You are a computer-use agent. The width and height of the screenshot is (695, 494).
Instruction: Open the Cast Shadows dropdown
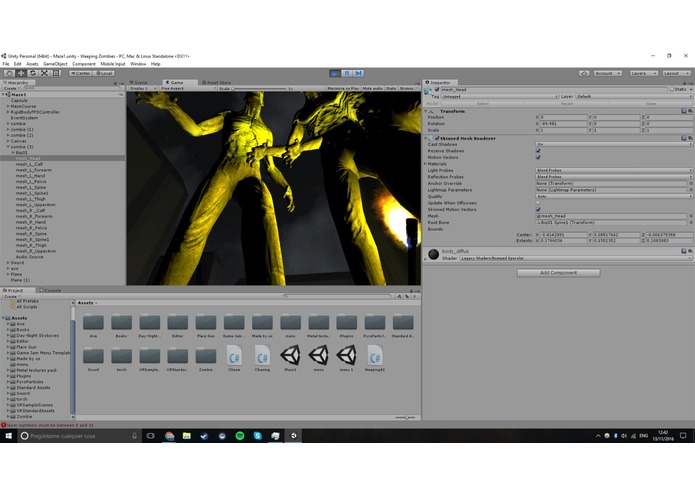[614, 144]
